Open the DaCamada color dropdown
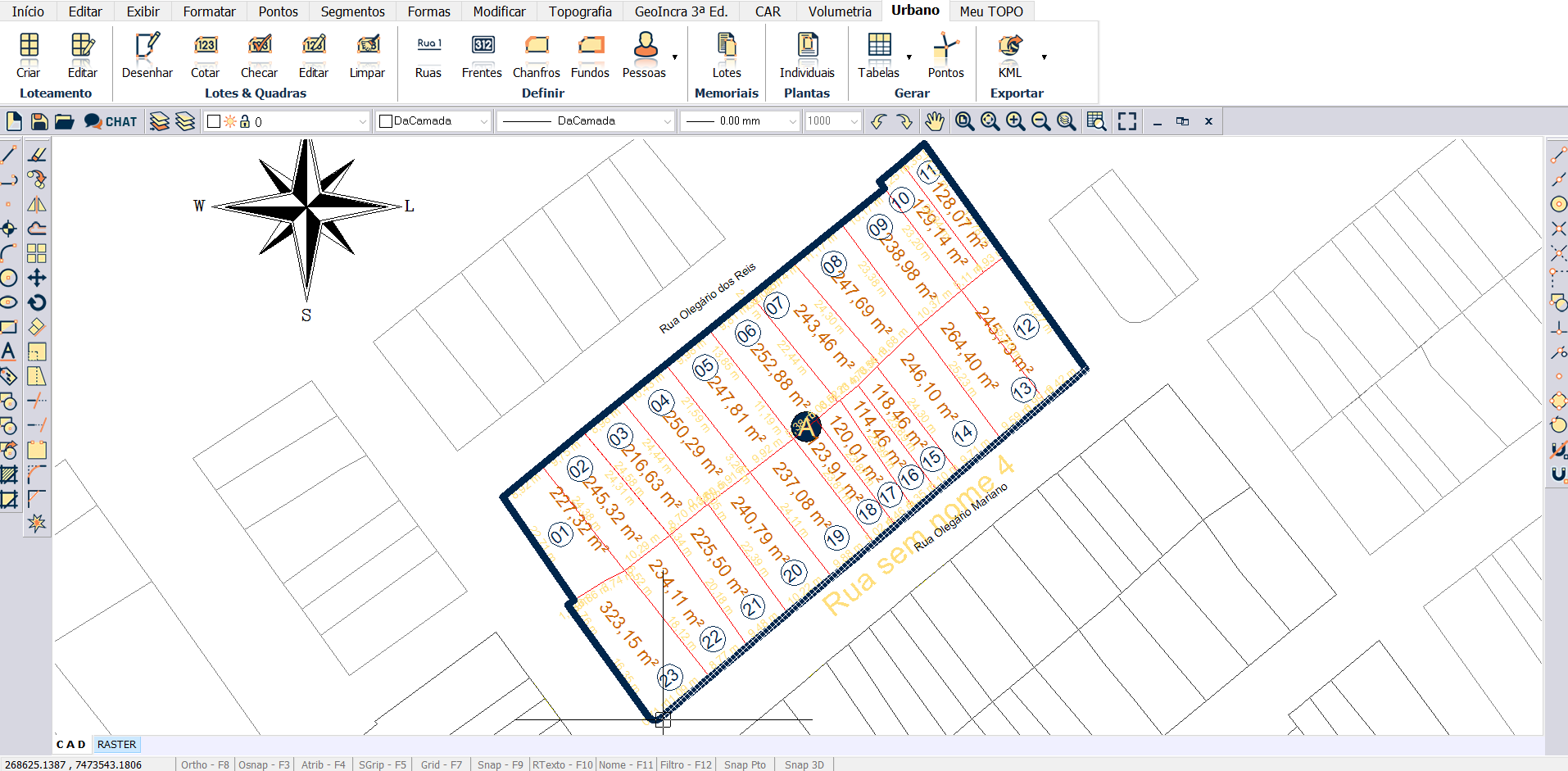This screenshot has width=1568, height=771. click(483, 121)
